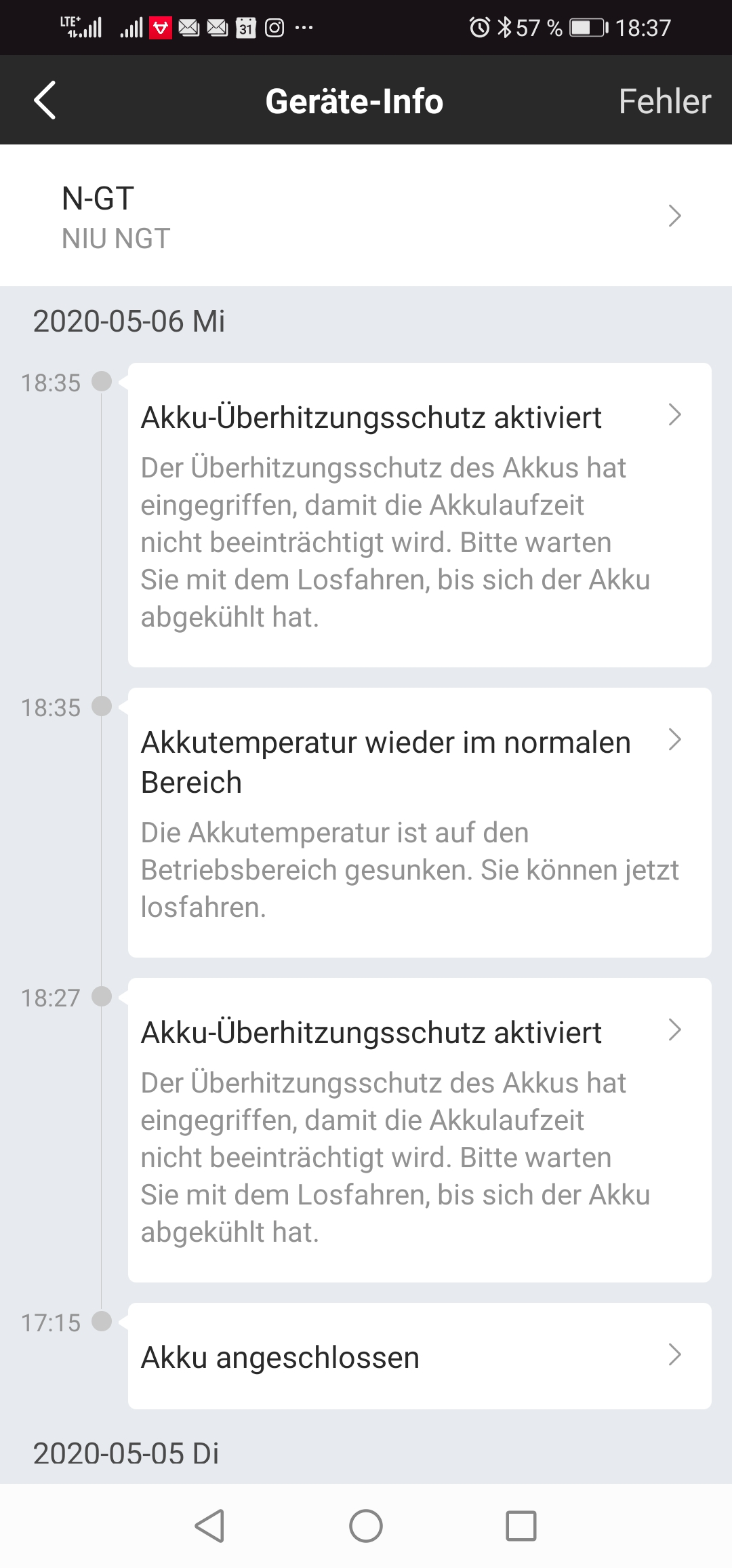
Task: Tap the Instagram notification icon in status bar
Action: tap(274, 28)
